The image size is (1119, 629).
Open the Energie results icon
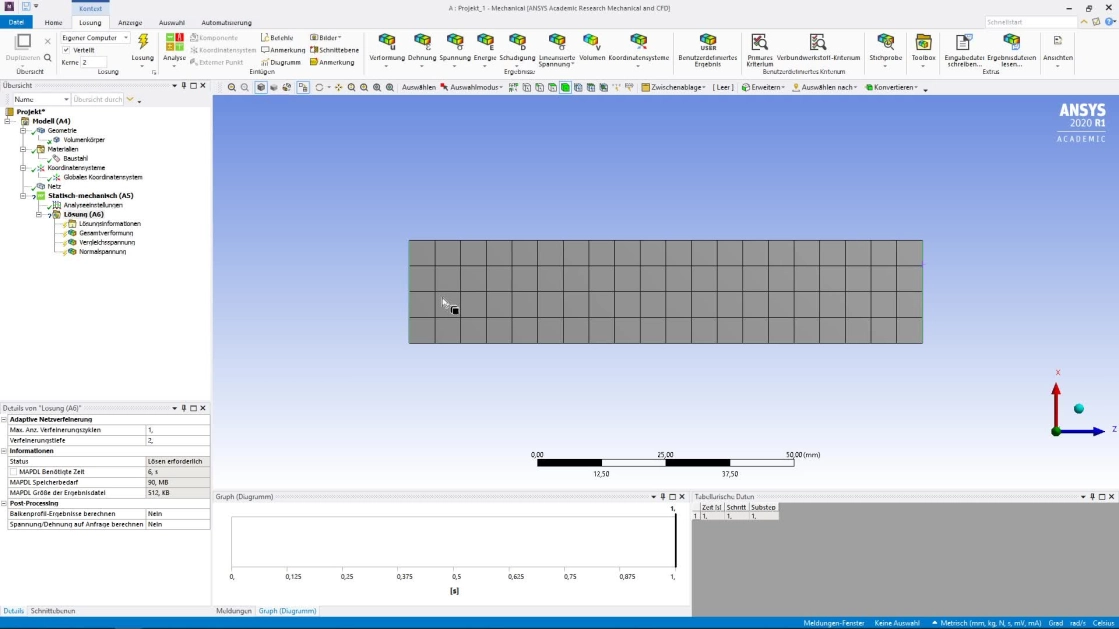point(485,42)
